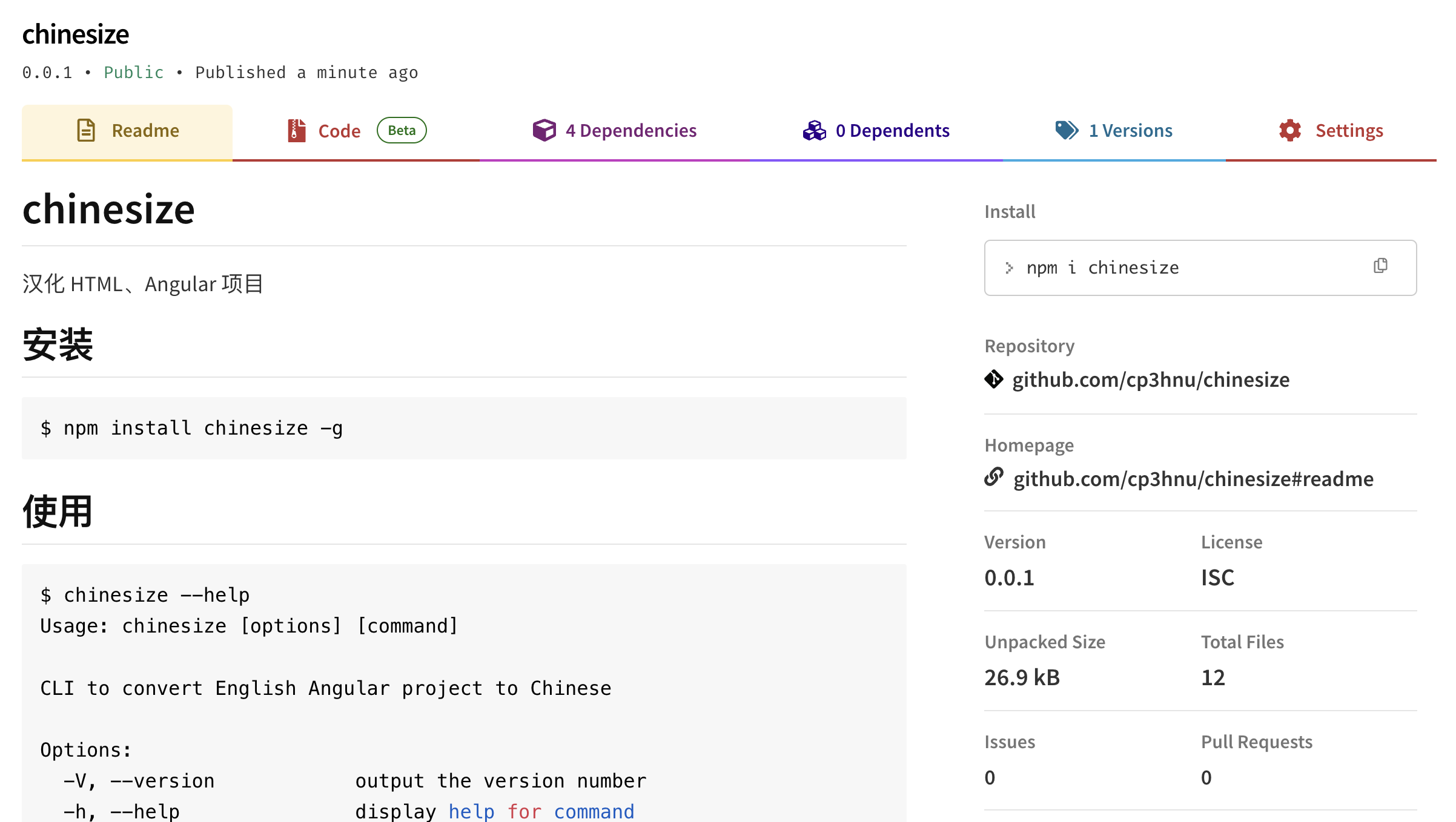
Task: Click the 汉化 HTML、Angular 项目 description
Action: pyautogui.click(x=143, y=284)
